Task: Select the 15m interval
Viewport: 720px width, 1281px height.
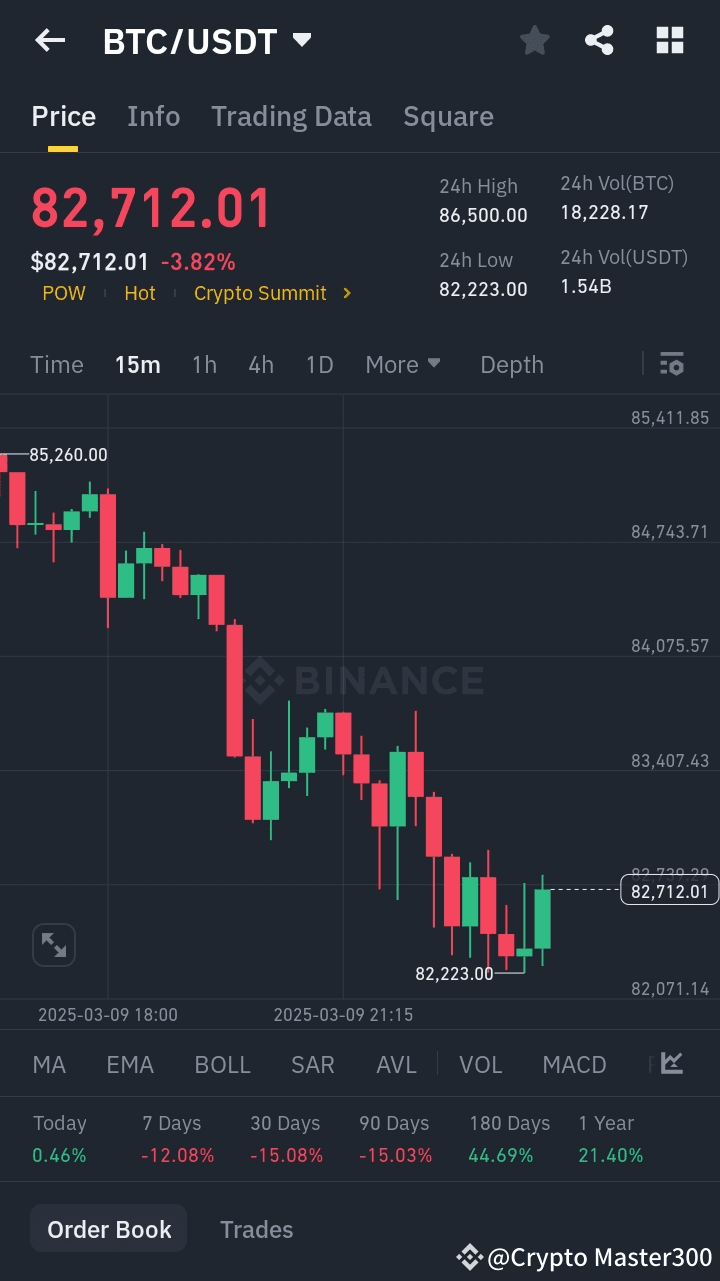Action: 138,365
